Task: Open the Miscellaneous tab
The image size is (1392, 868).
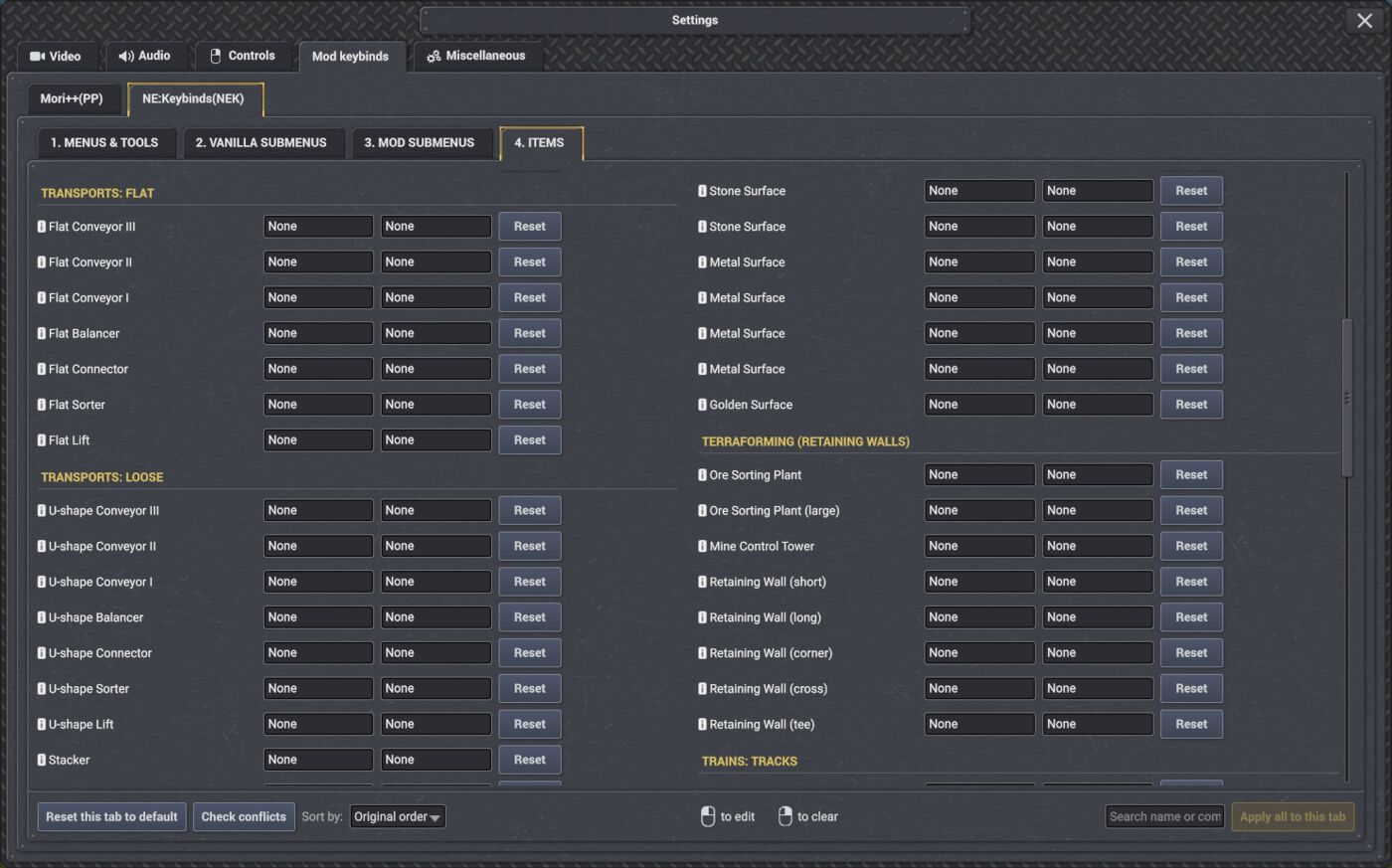Action: [477, 56]
